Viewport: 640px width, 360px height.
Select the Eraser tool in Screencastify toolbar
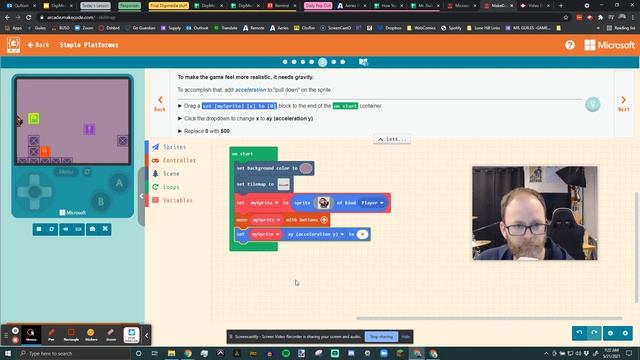click(x=111, y=335)
